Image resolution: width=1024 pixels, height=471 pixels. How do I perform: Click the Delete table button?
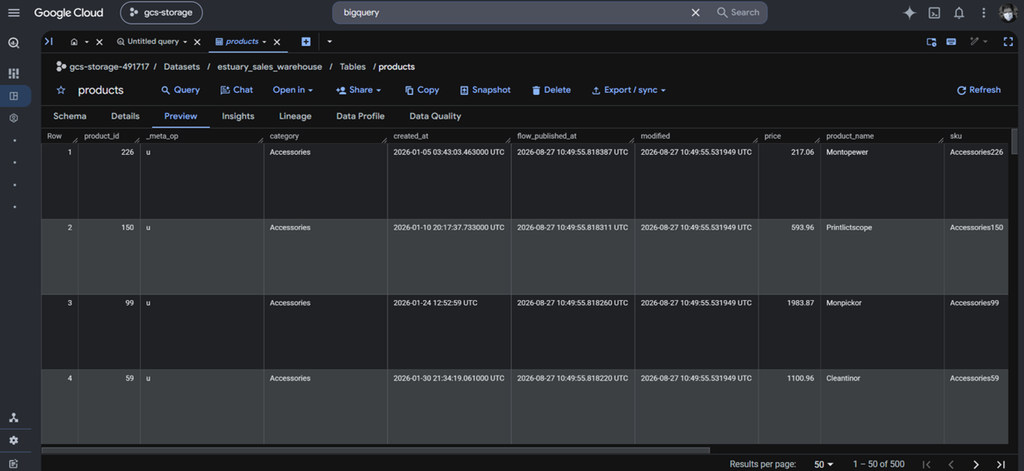coord(551,90)
